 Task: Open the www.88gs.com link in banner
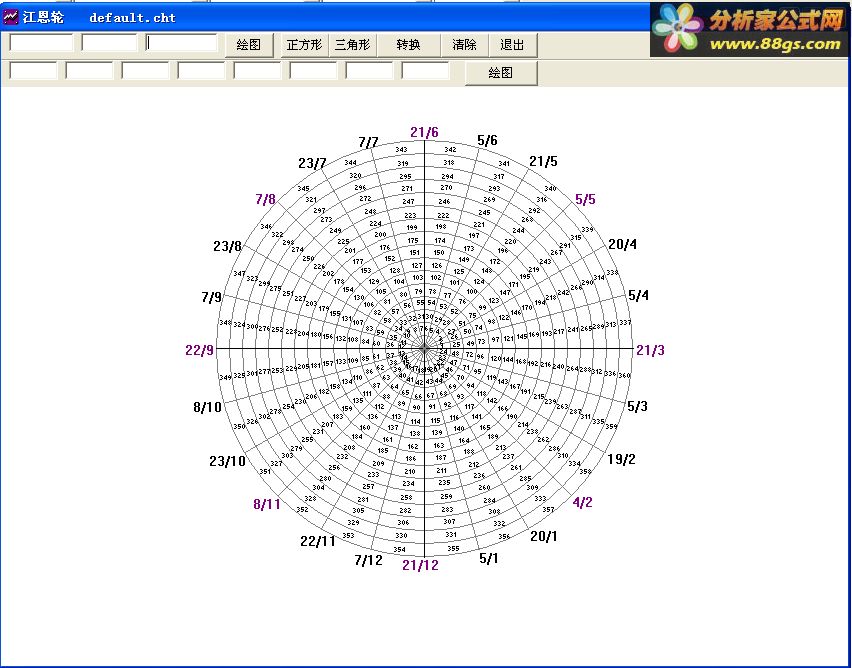coord(775,44)
